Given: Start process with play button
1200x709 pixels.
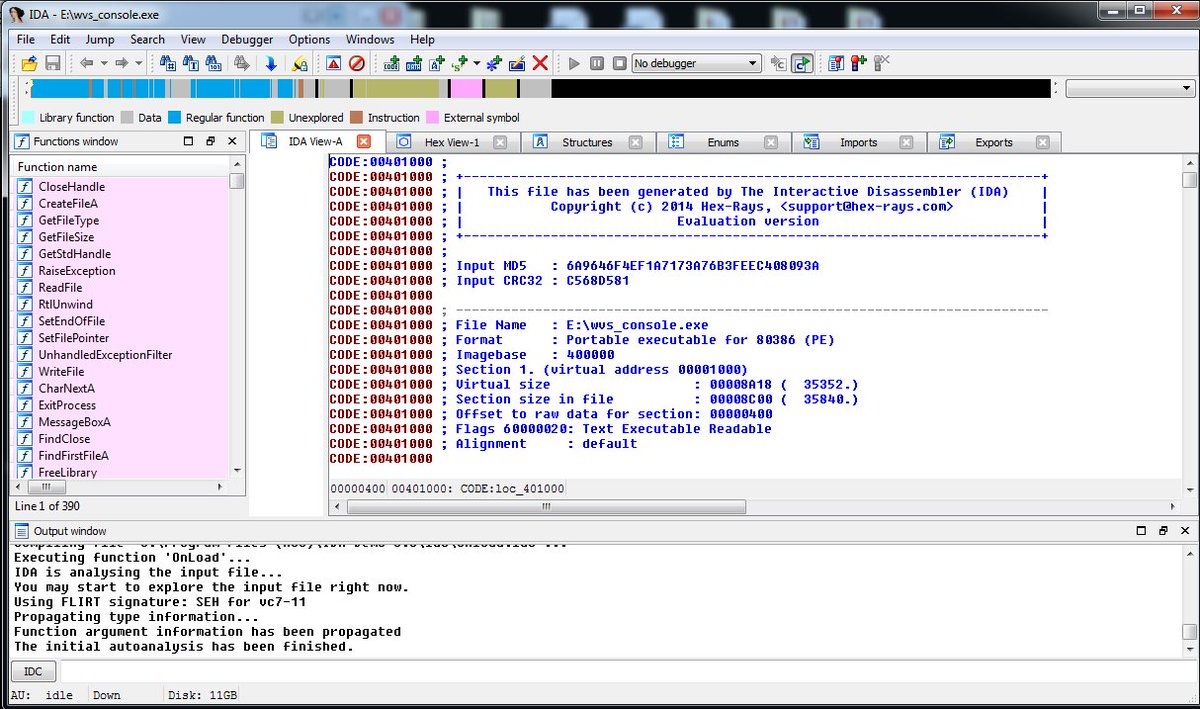Looking at the screenshot, I should [x=574, y=63].
